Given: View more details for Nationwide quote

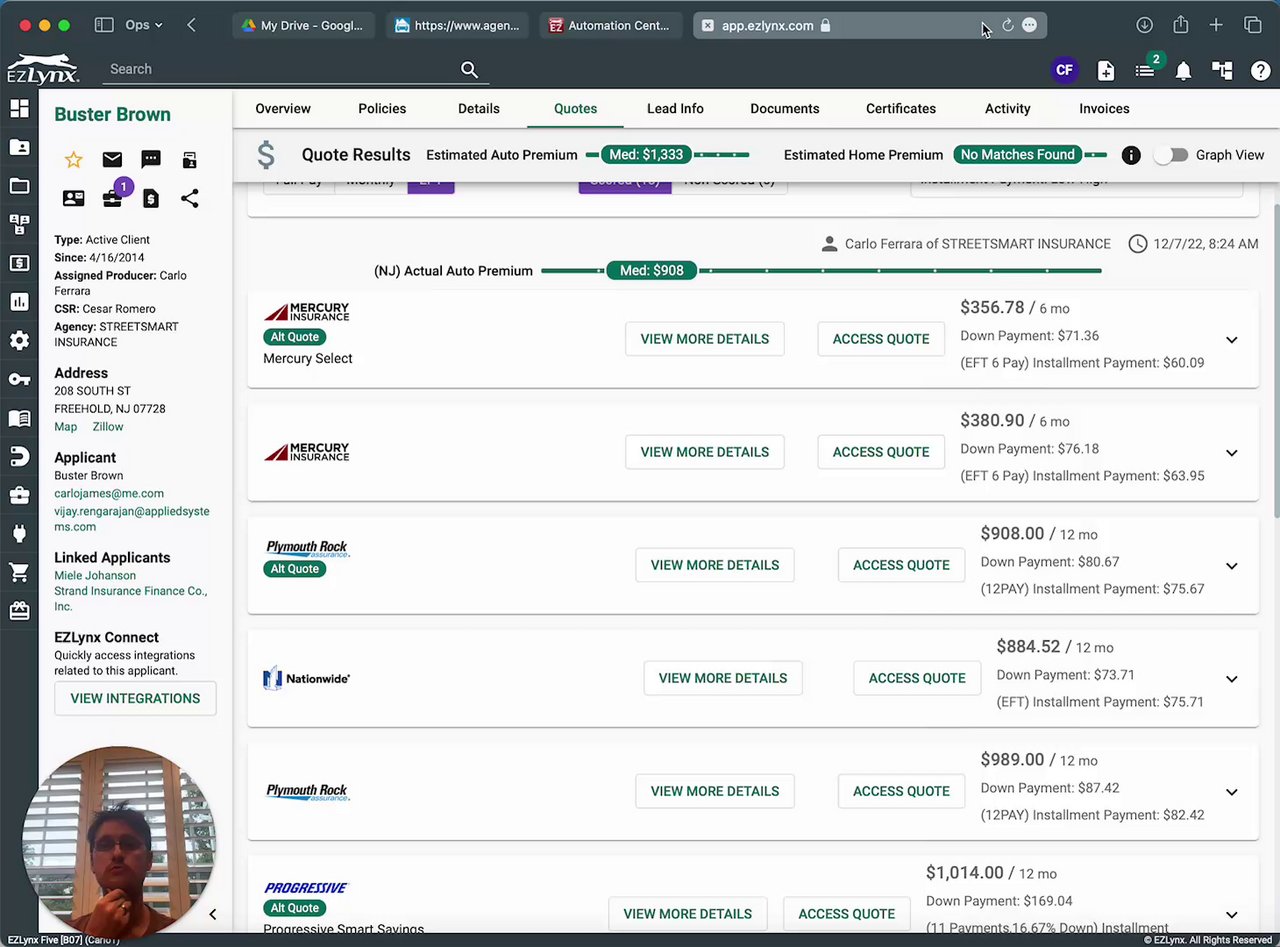Looking at the screenshot, I should pos(723,678).
